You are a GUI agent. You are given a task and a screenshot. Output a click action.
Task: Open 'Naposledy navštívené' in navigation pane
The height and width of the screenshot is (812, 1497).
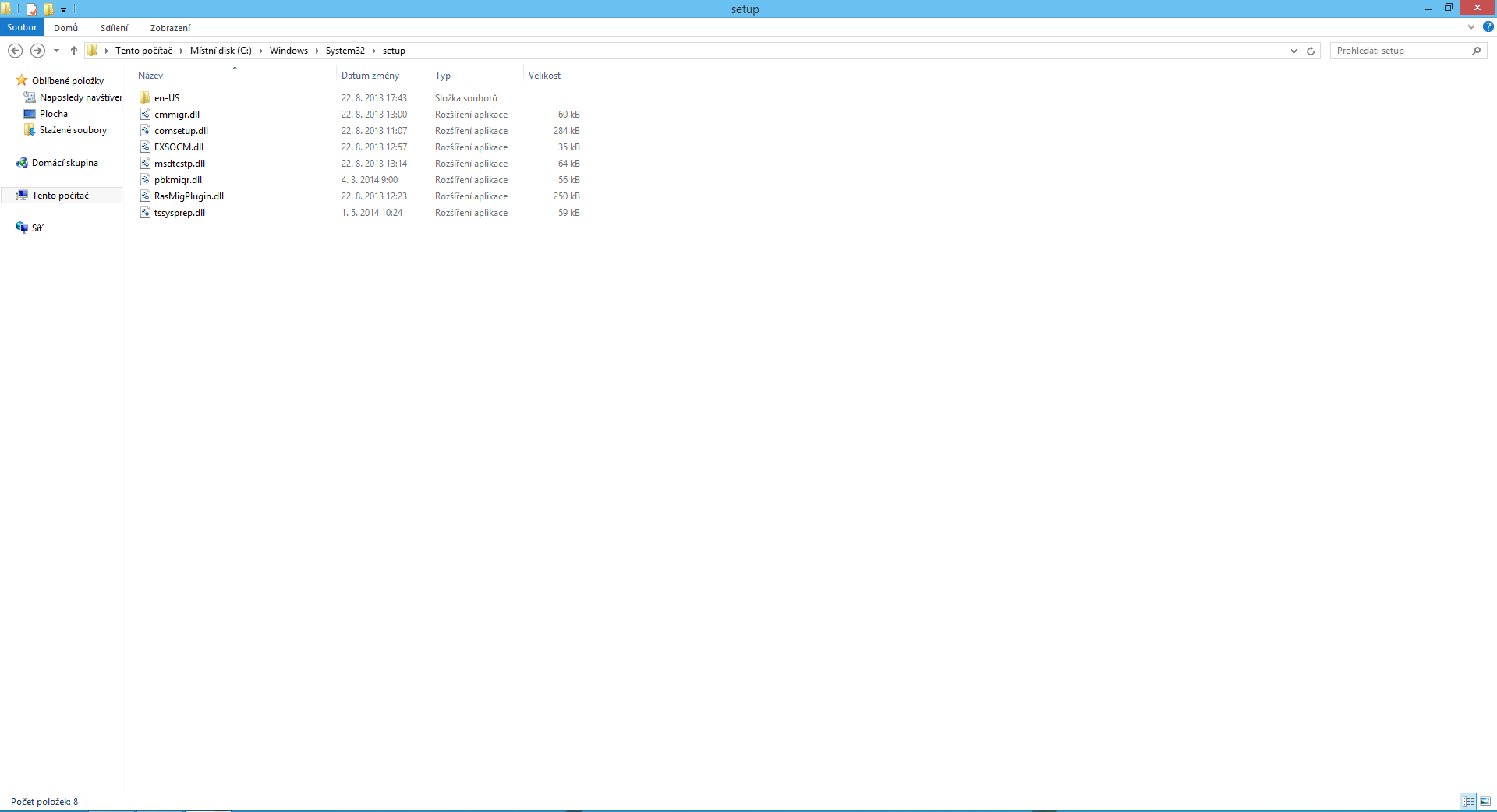[81, 97]
